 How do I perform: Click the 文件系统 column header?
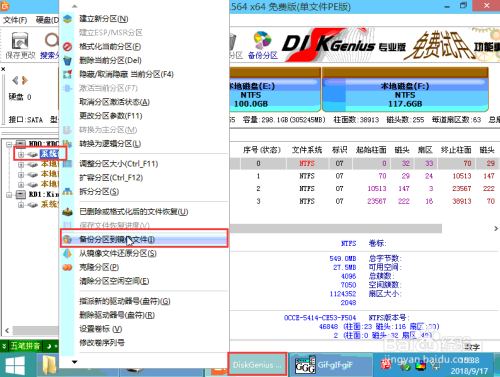[x=307, y=150]
